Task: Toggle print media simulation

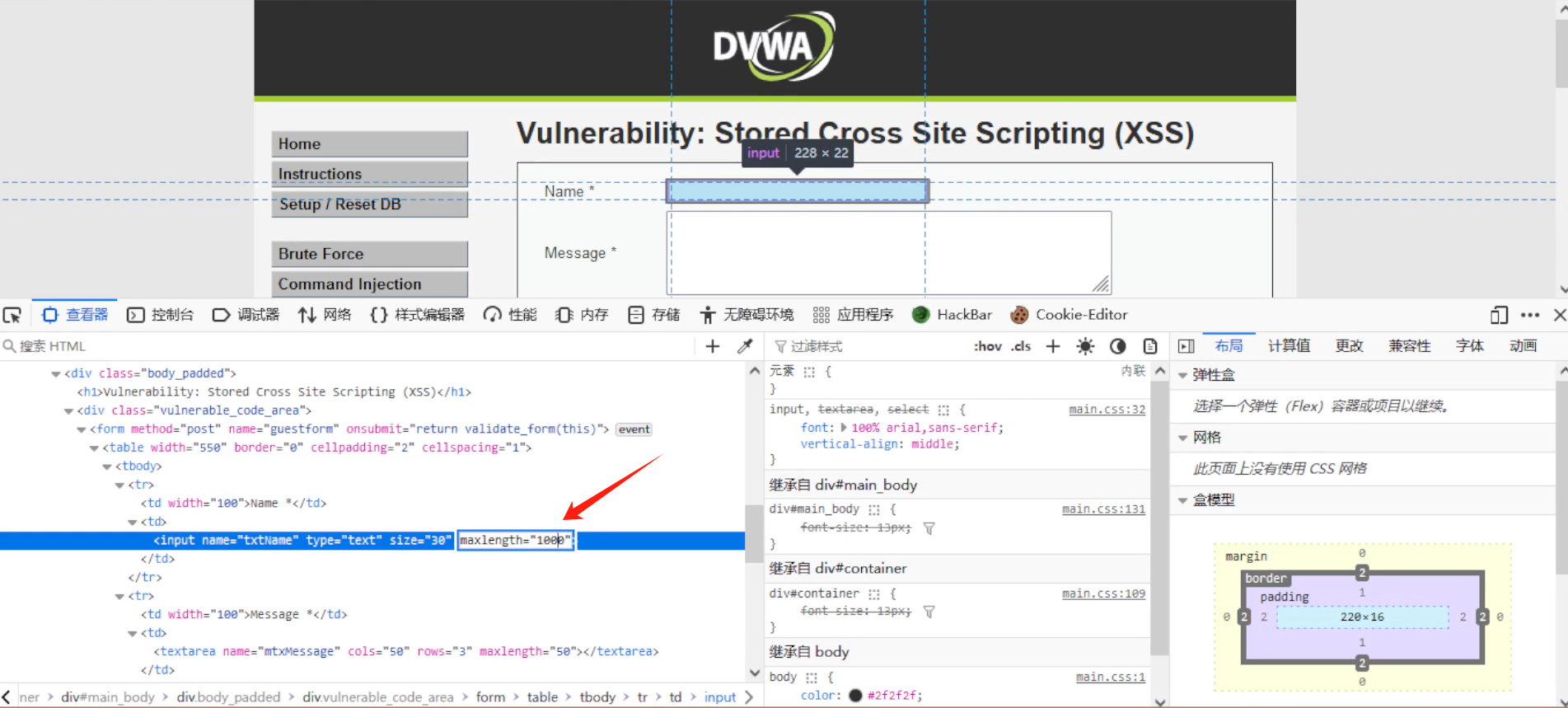Action: click(1150, 346)
